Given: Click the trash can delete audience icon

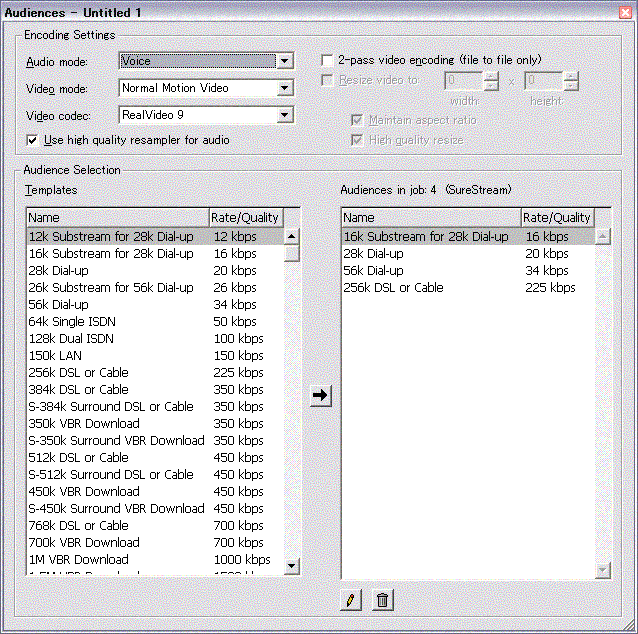Looking at the screenshot, I should (382, 600).
